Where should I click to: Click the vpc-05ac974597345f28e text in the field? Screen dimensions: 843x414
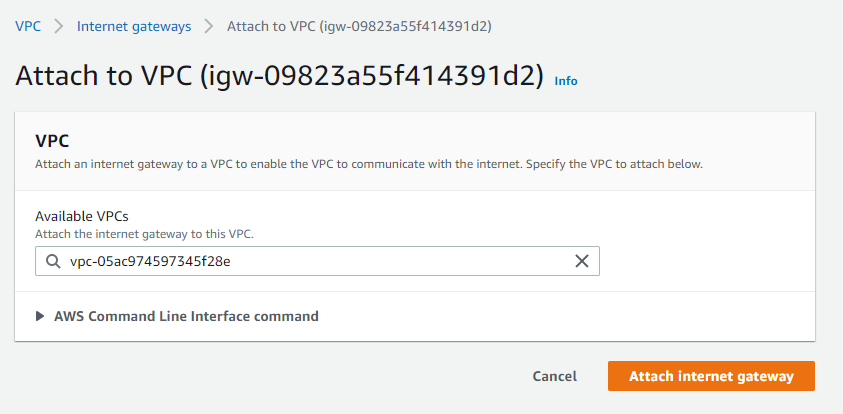(150, 262)
